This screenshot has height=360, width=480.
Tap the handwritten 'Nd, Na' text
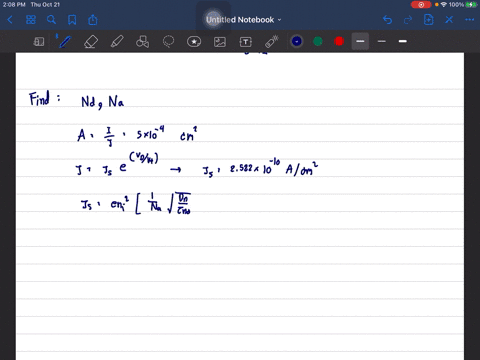point(102,102)
